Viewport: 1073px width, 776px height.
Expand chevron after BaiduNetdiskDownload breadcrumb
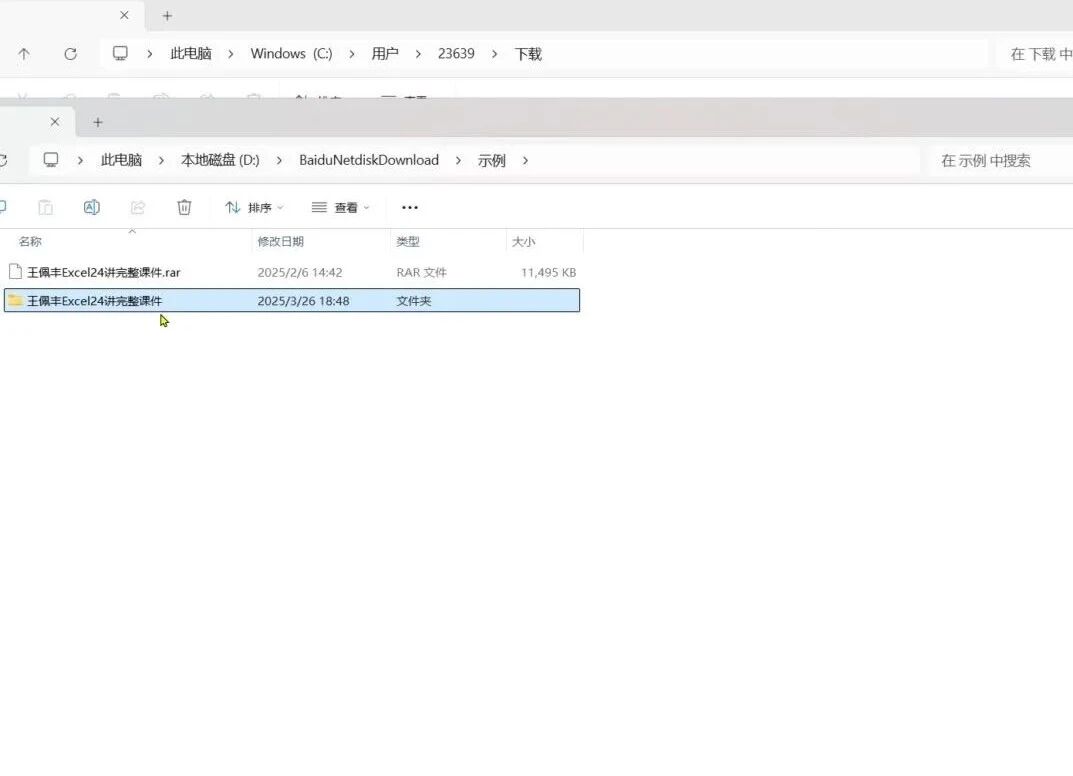(458, 160)
